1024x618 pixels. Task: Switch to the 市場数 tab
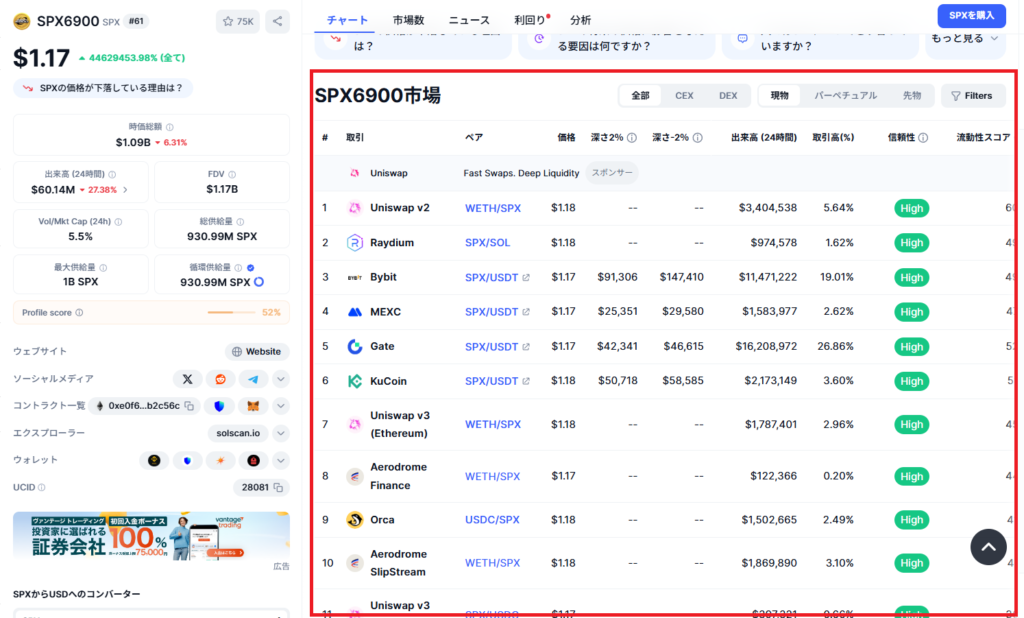[409, 20]
